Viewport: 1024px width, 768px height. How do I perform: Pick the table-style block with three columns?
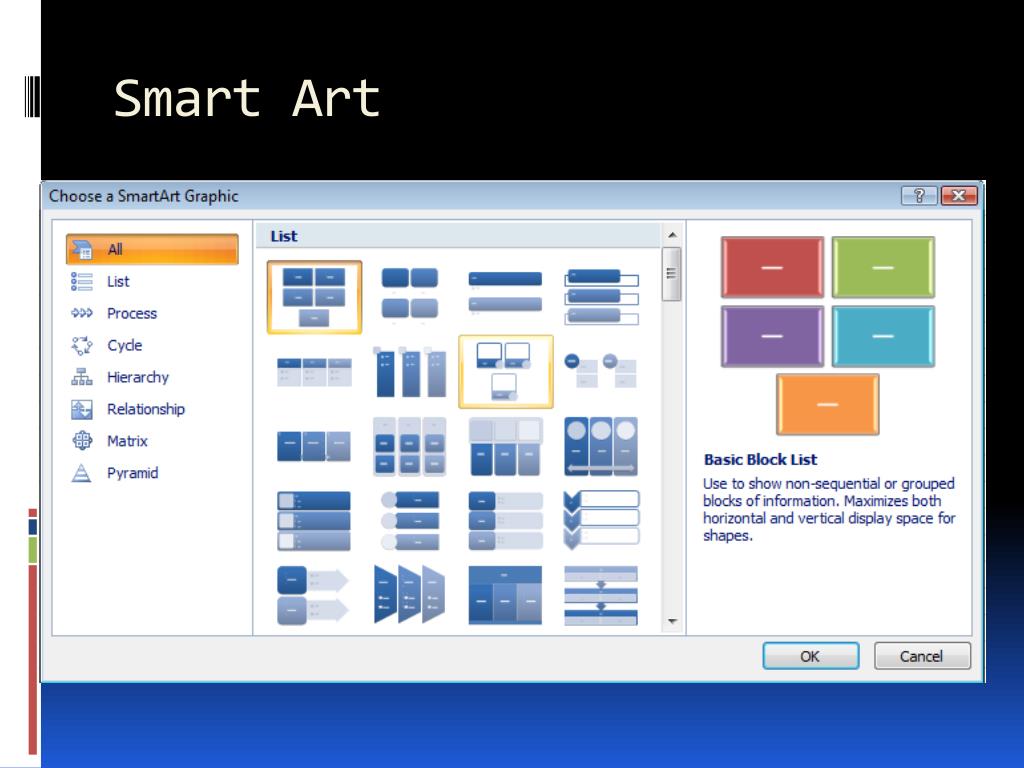[x=505, y=595]
